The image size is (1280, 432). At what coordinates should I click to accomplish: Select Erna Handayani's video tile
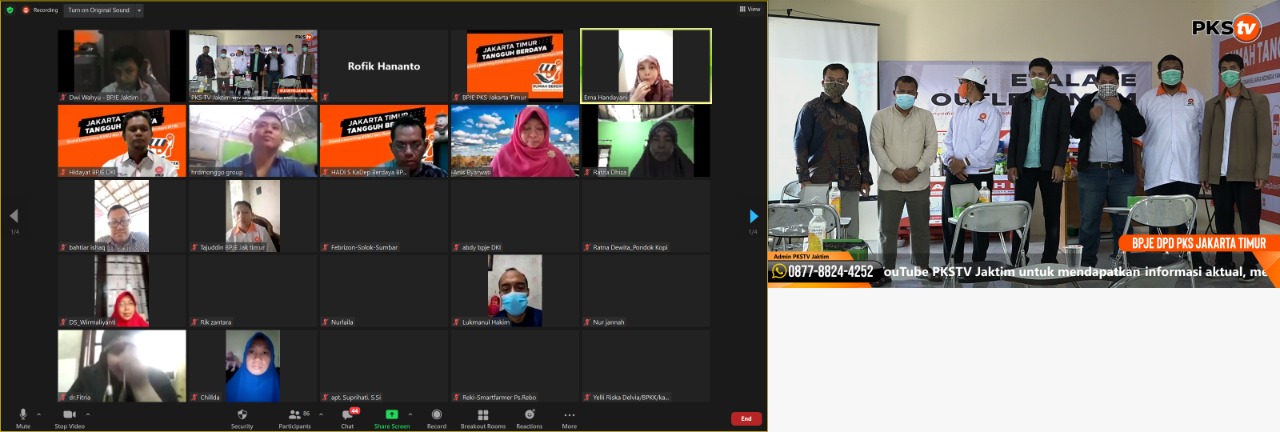[645, 65]
